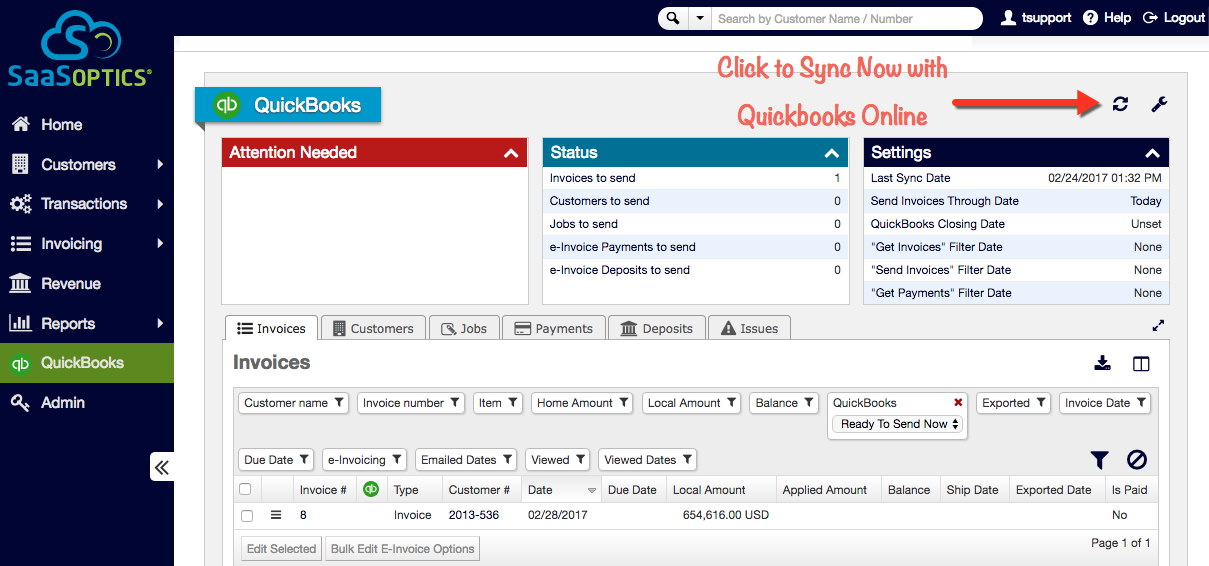Click the apply filter funnel icon
The image size is (1209, 566).
click(x=1099, y=460)
